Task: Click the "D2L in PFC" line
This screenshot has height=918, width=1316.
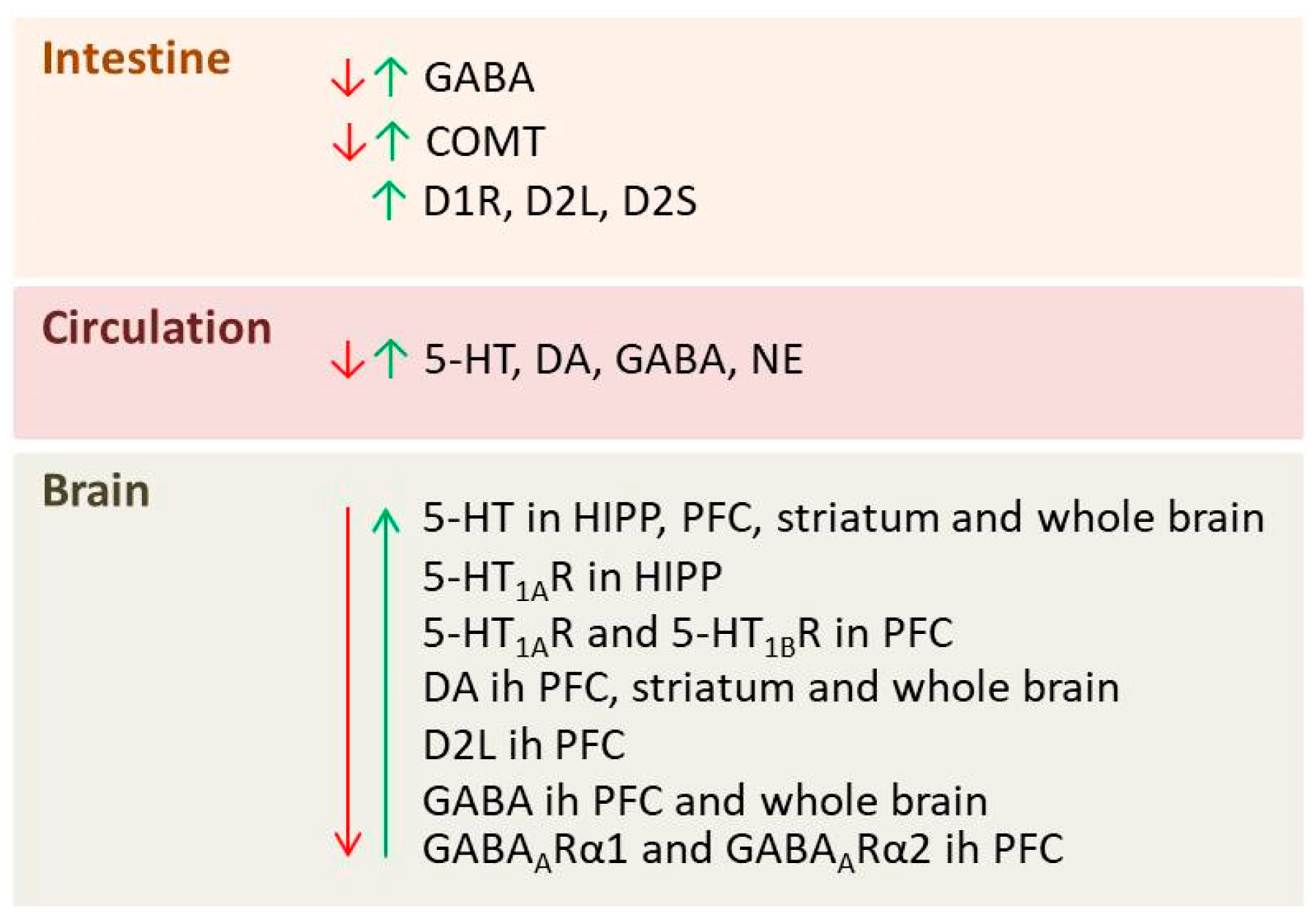Action: pyautogui.click(x=524, y=745)
